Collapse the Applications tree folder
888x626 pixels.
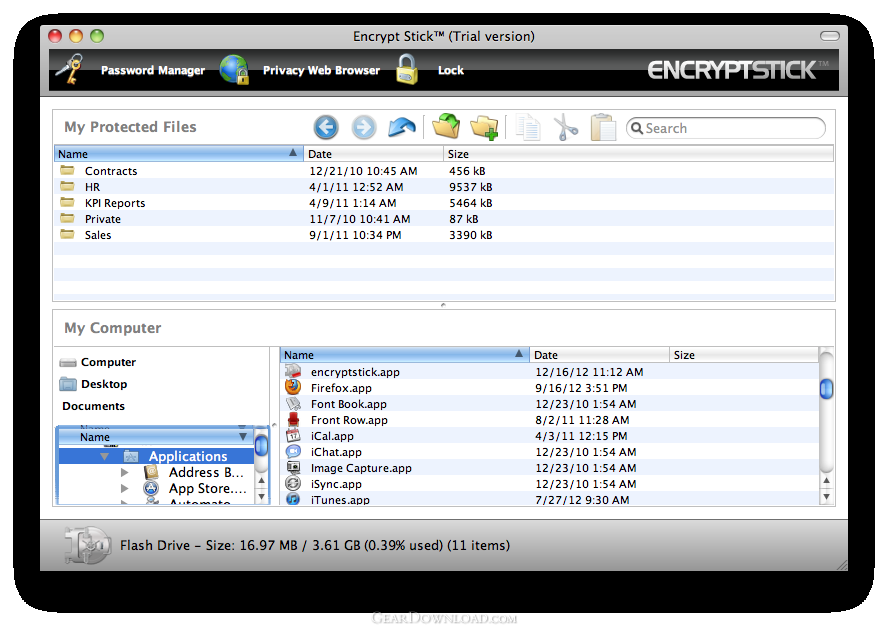coord(104,457)
